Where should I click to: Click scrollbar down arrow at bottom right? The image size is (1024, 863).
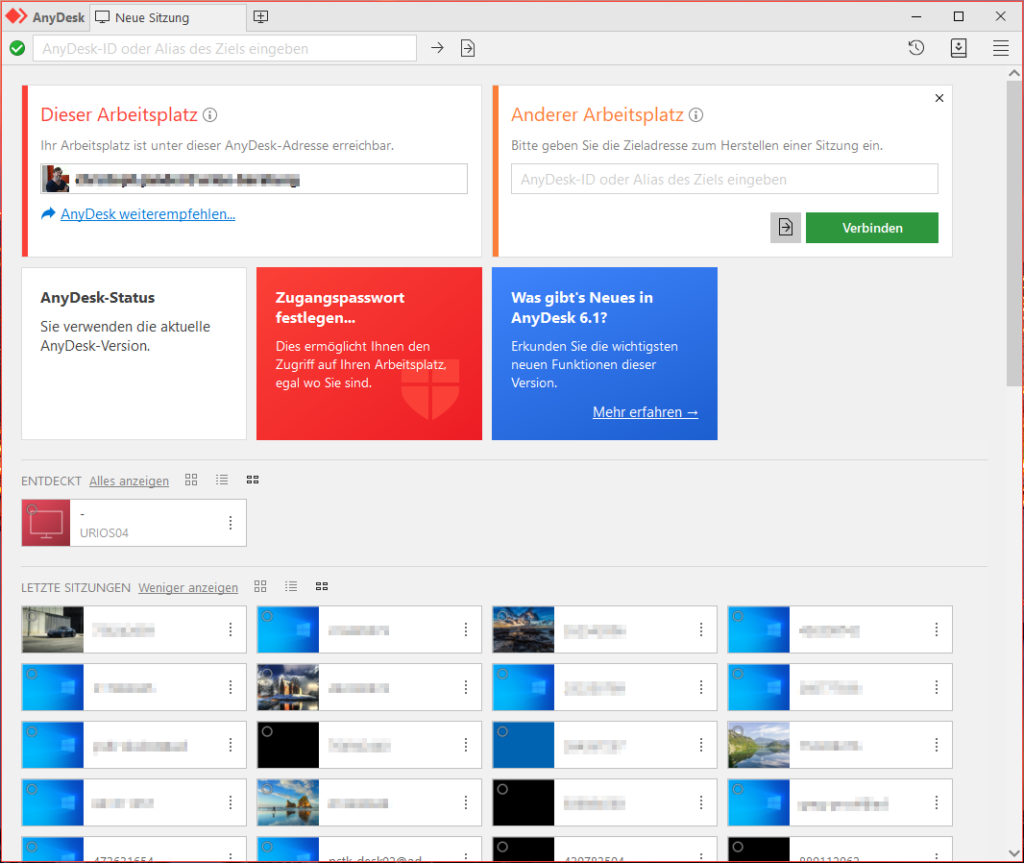tap(1014, 853)
